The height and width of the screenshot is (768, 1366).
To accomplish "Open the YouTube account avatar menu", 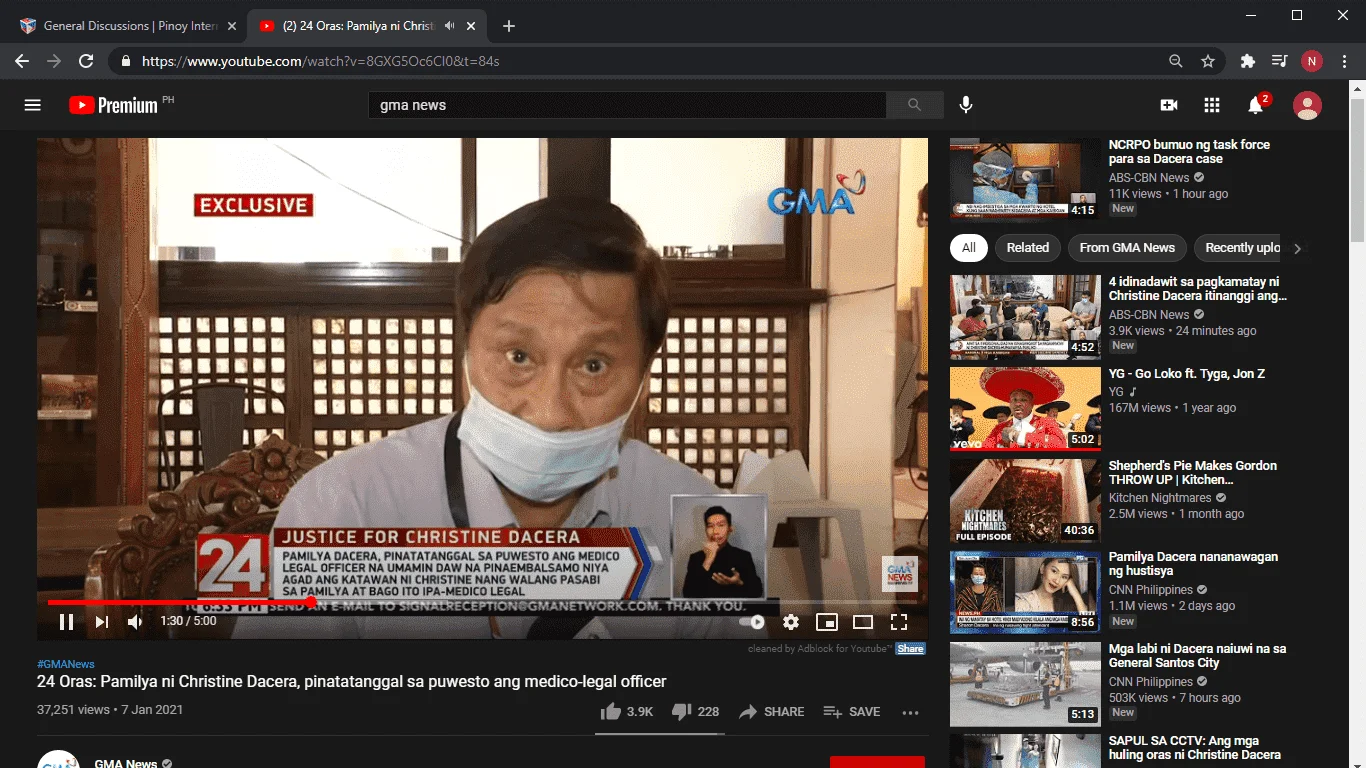I will 1307,105.
